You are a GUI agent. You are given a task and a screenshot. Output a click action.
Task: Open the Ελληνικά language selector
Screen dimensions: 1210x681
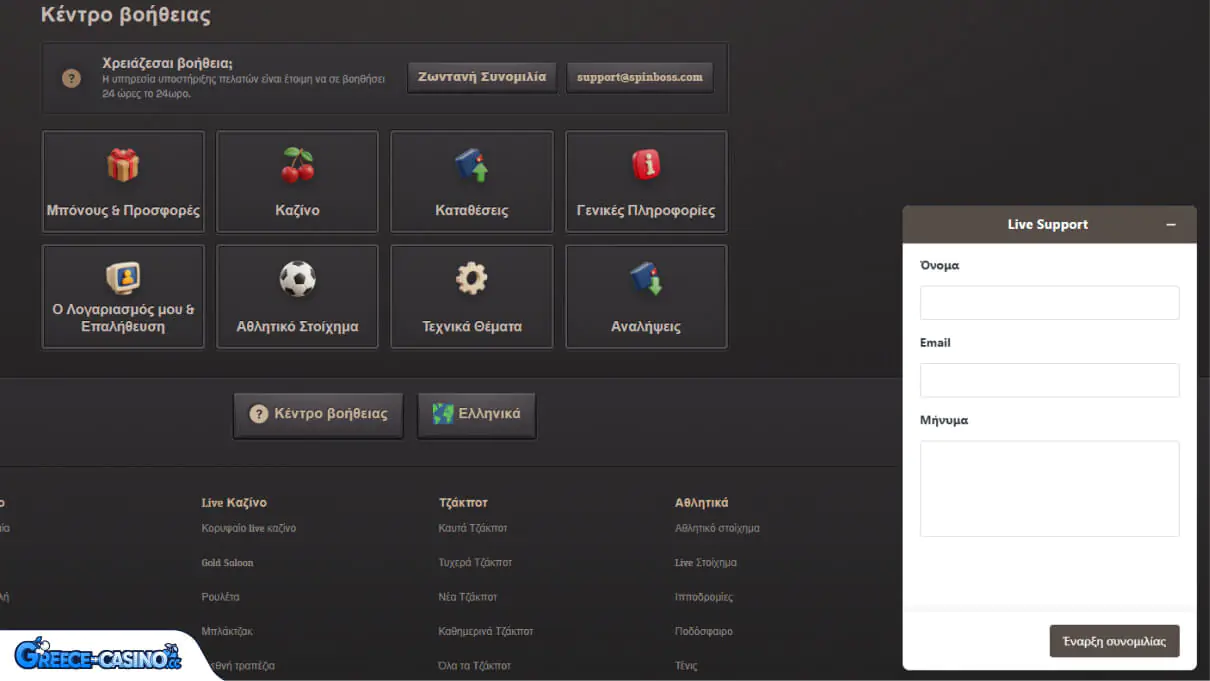coord(477,414)
